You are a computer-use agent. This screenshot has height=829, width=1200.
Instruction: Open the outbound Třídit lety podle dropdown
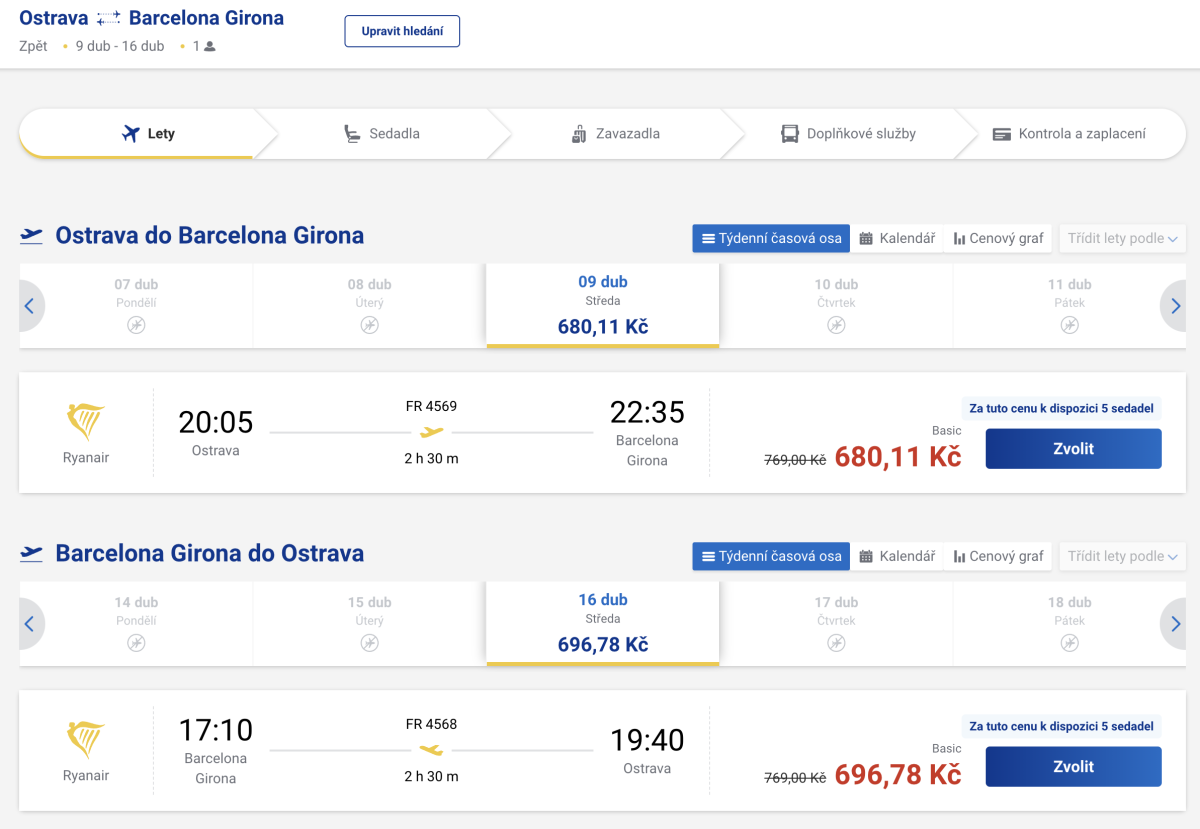pos(1122,238)
